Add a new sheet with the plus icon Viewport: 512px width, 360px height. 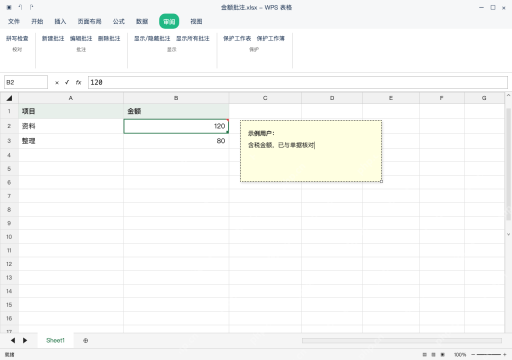click(x=86, y=340)
